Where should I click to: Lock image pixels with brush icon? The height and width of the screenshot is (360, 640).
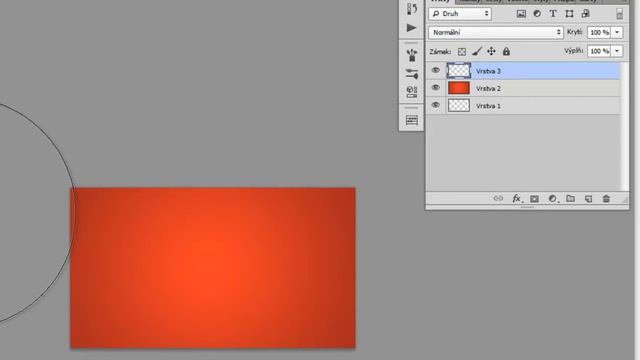pyautogui.click(x=477, y=51)
